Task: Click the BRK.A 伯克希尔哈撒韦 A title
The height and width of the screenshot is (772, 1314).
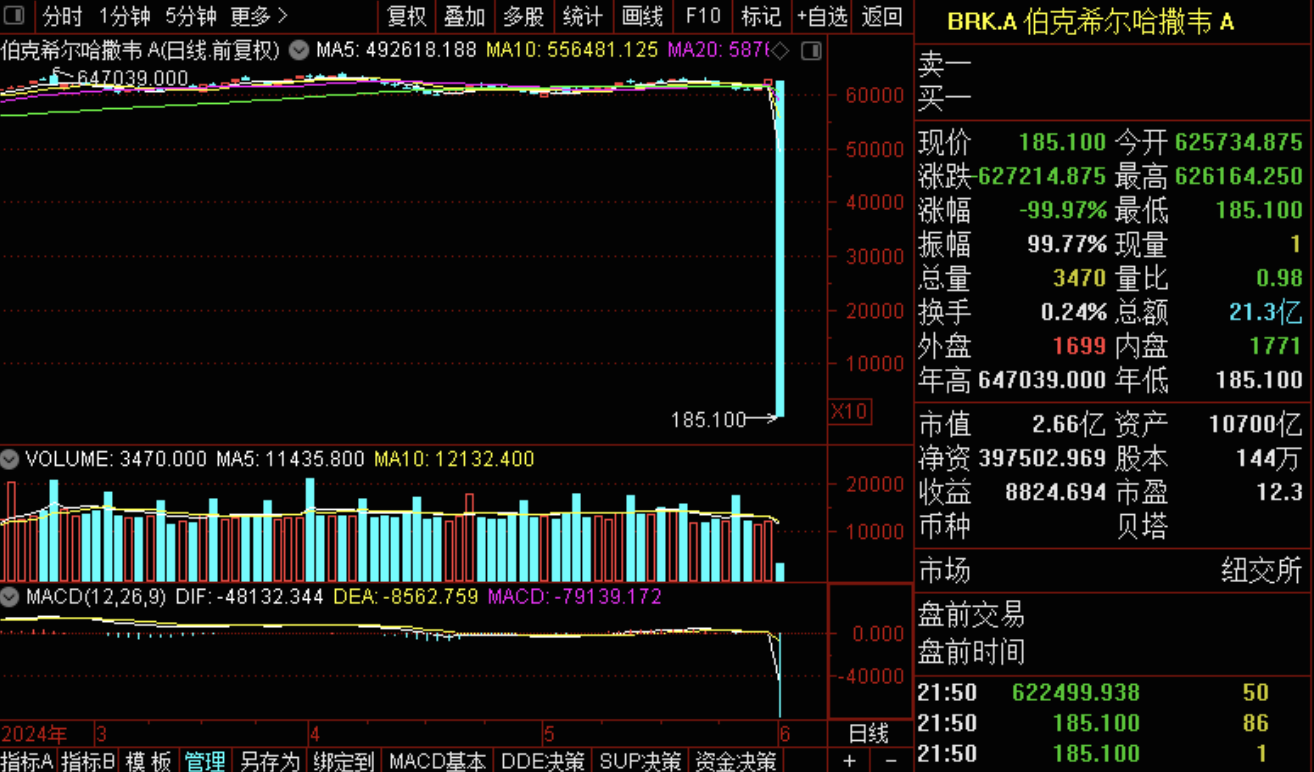Action: (x=1091, y=21)
